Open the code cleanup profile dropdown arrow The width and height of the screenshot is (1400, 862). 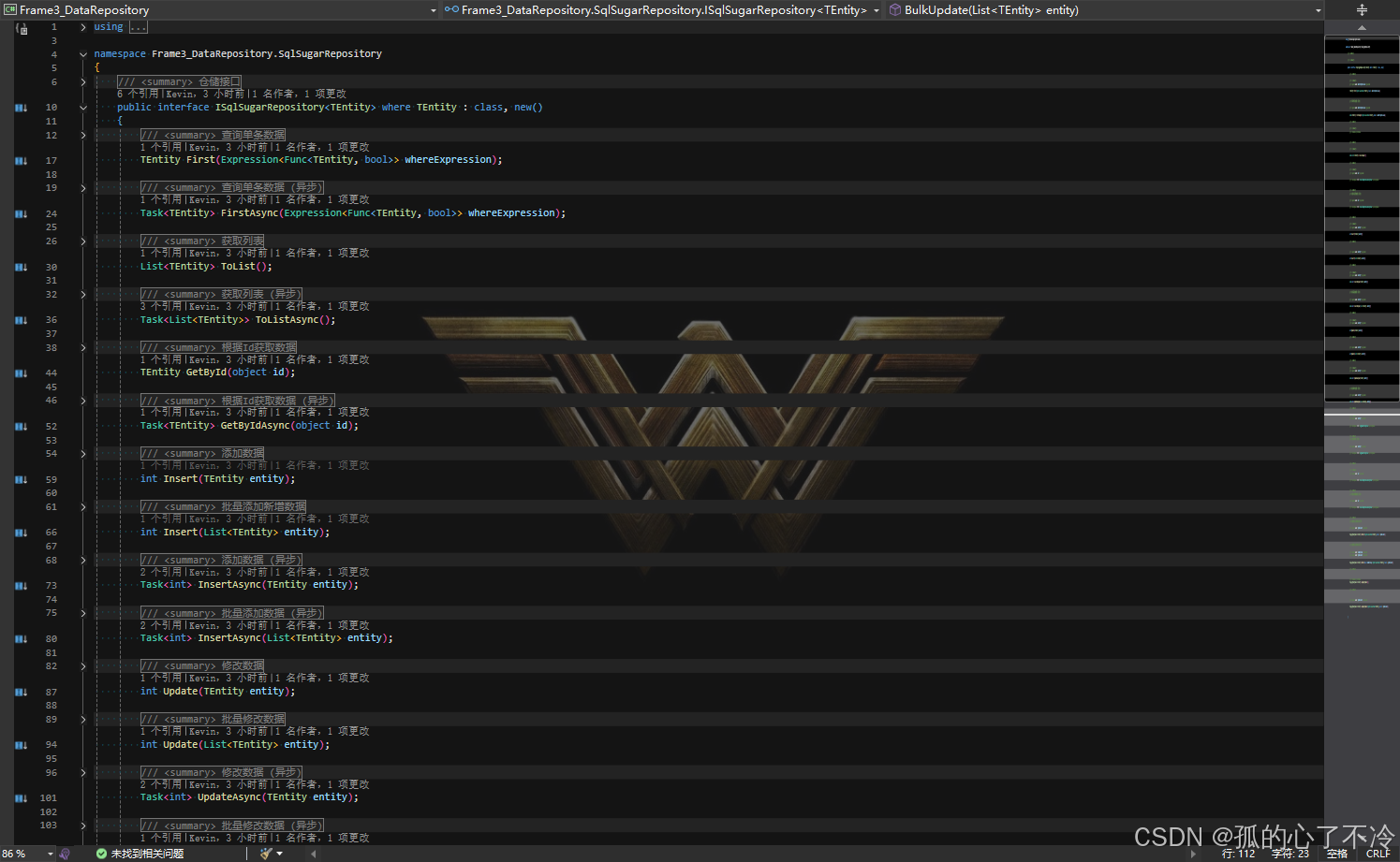tap(279, 854)
